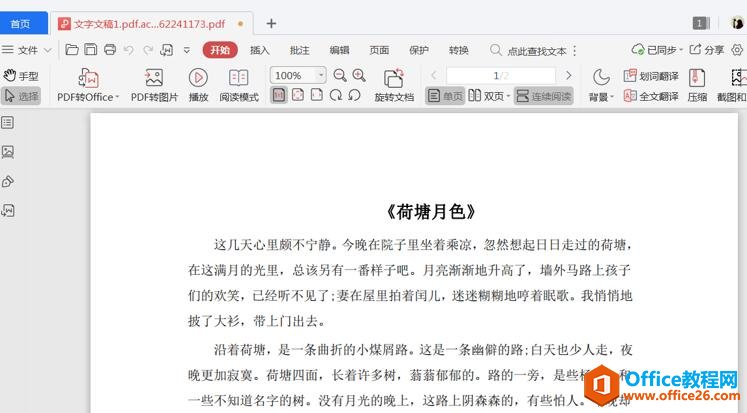Click the window count badge showing 1
Viewport: 747px width, 413px height.
(700, 23)
